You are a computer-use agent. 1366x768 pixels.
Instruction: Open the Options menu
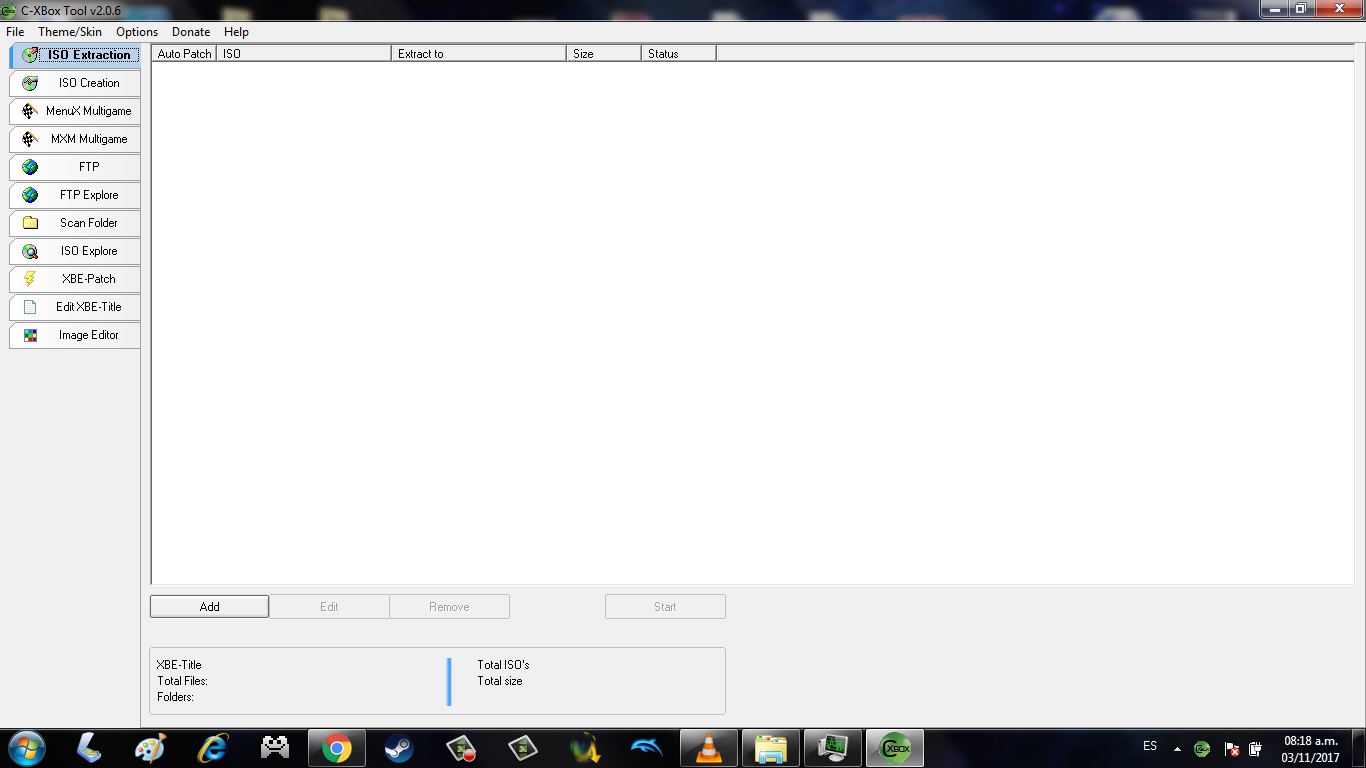137,32
